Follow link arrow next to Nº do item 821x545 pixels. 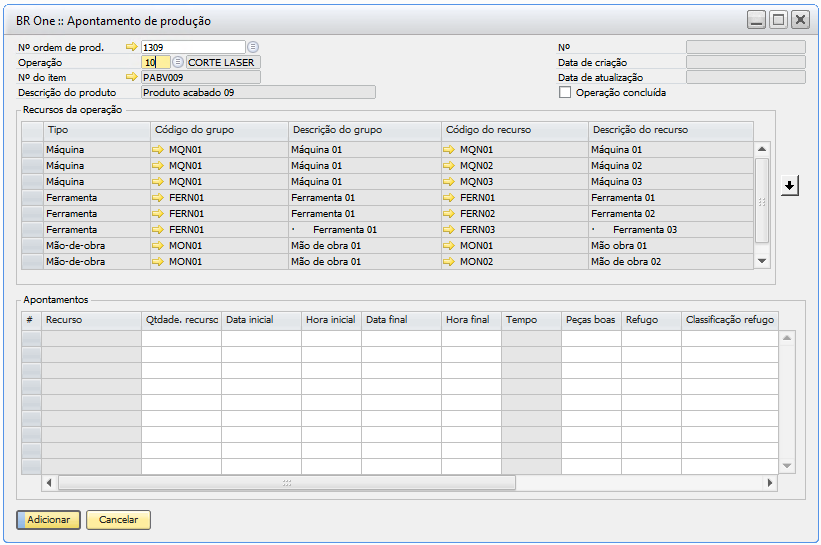coord(131,77)
